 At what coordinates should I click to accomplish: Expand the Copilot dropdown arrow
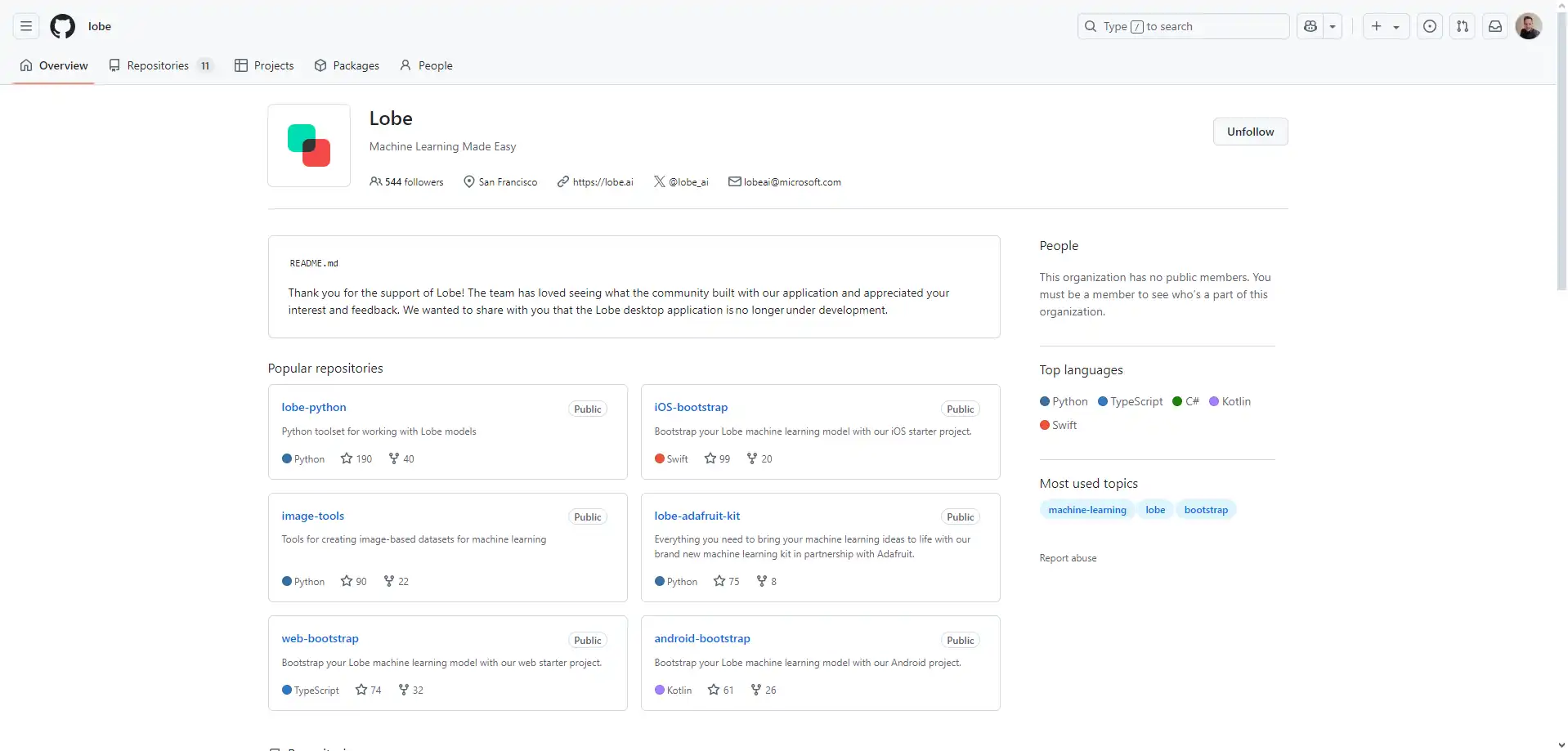coord(1333,26)
